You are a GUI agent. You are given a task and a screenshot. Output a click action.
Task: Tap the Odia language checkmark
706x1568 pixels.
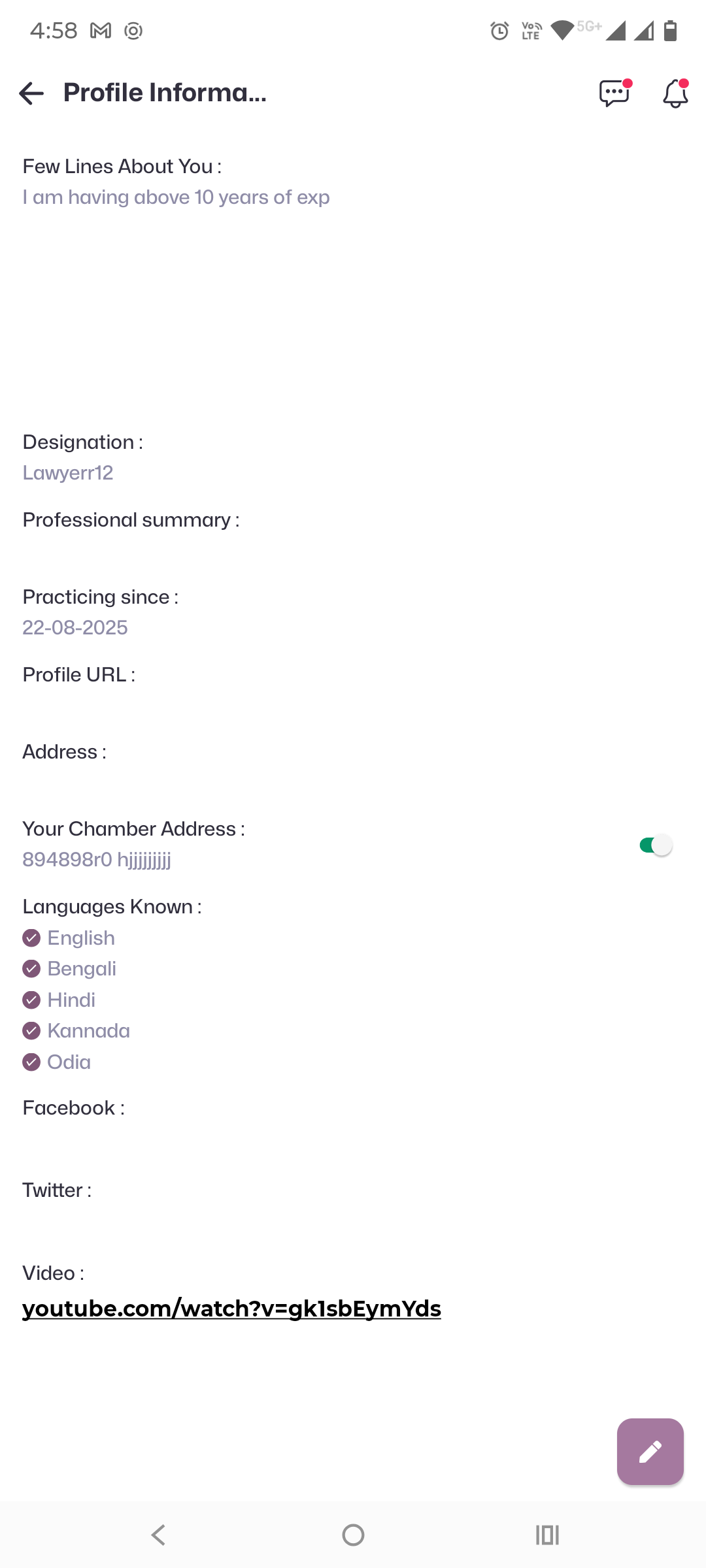point(31,1062)
